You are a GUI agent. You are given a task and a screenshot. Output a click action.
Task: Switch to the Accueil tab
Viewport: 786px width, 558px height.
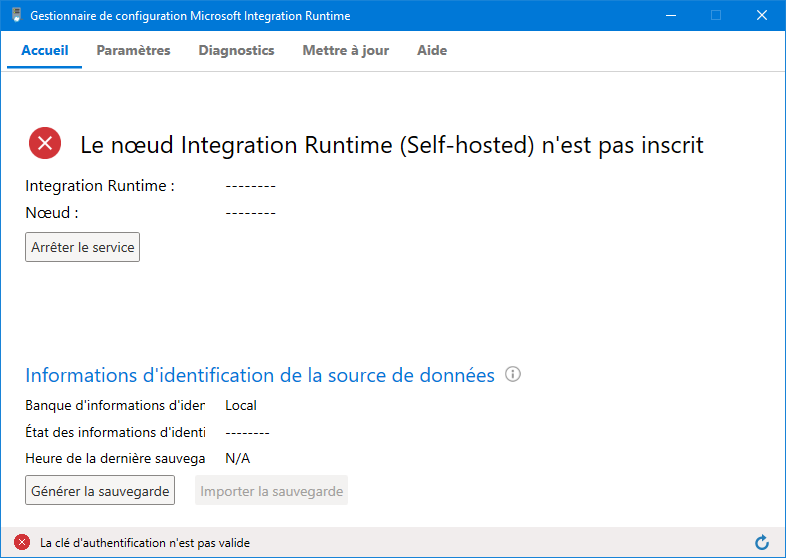tap(45, 50)
